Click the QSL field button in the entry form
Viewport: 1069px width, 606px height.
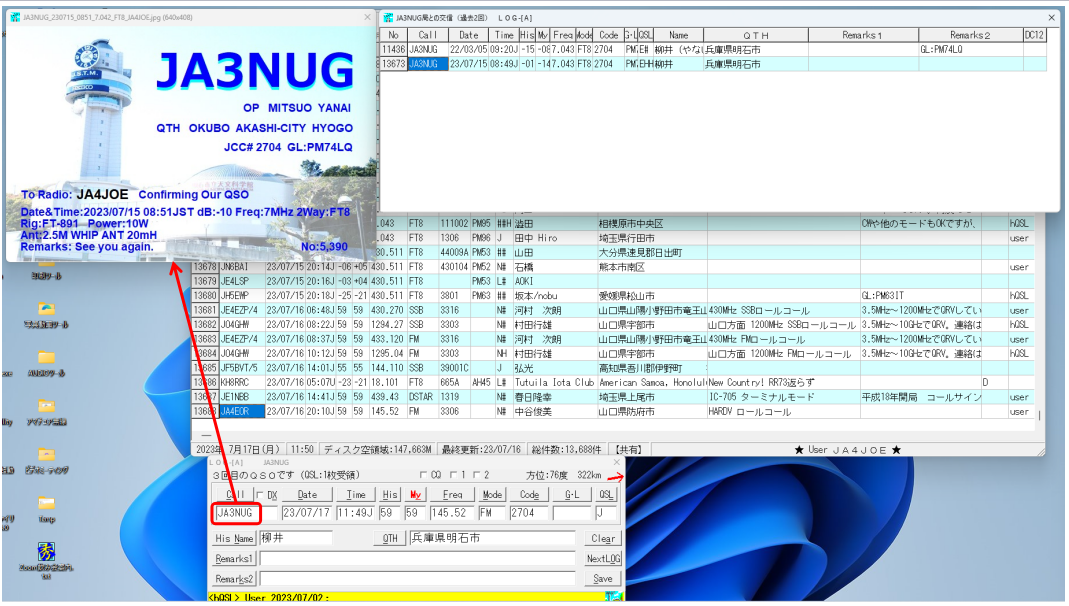click(x=606, y=494)
